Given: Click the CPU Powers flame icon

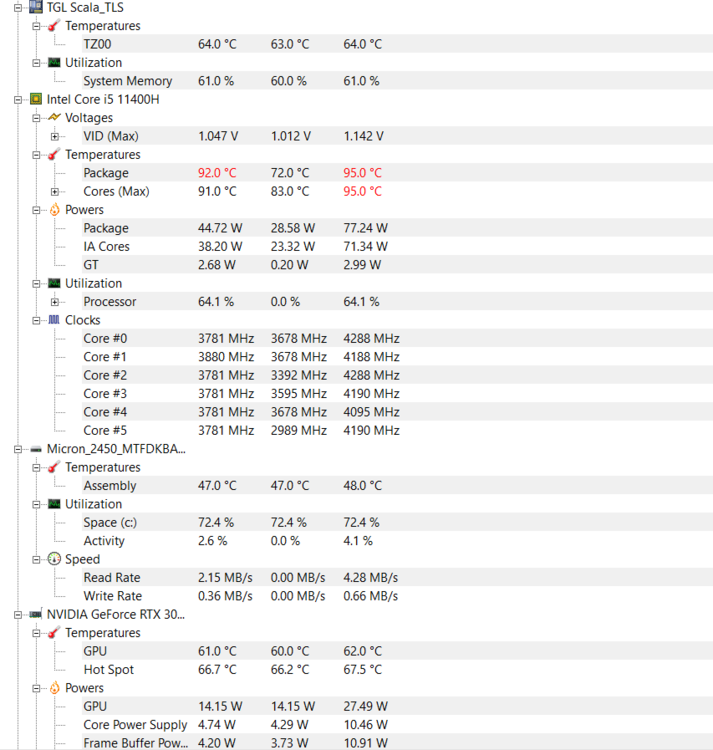Looking at the screenshot, I should pos(55,210).
